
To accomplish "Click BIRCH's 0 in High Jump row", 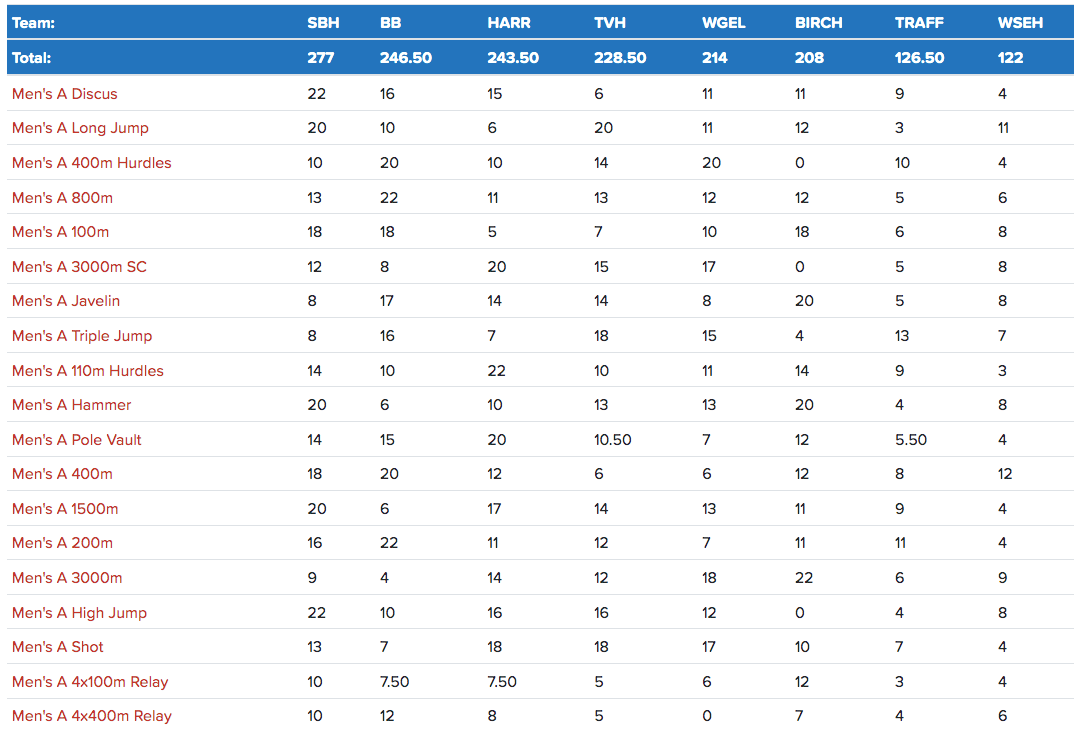I will (x=800, y=613).
